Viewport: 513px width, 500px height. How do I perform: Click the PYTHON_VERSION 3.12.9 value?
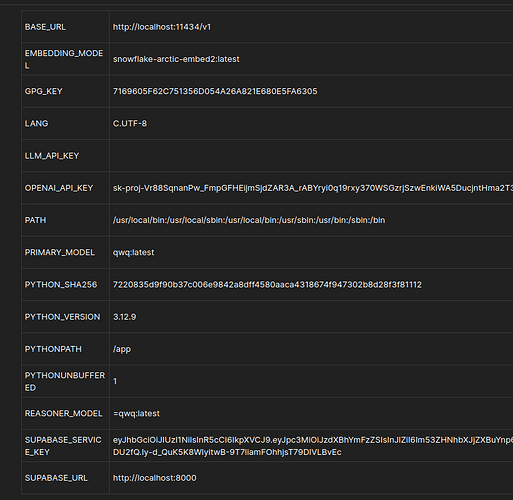tap(124, 317)
